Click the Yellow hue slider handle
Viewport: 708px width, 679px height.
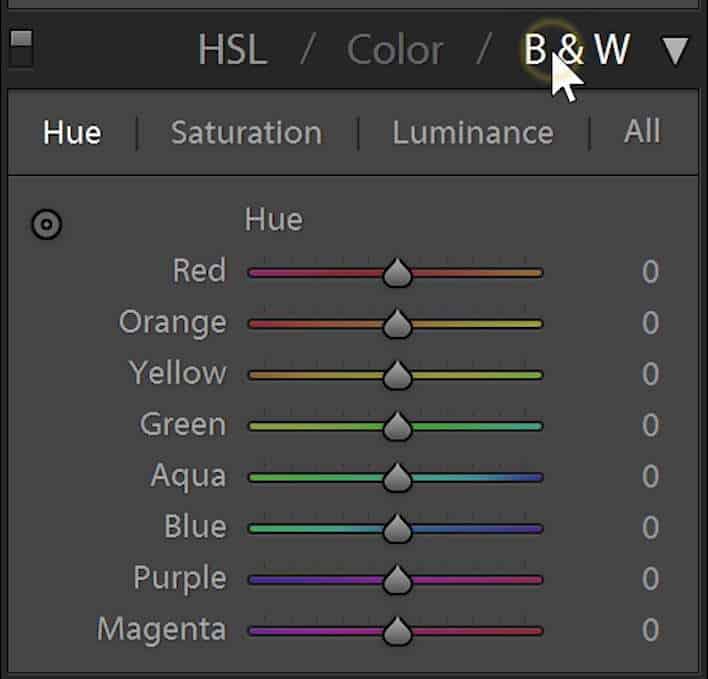tap(397, 375)
